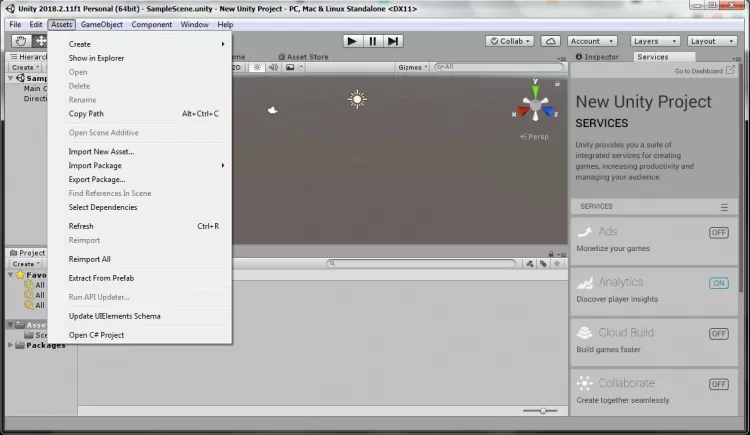Select the camera gizmo in scene

pyautogui.click(x=272, y=110)
